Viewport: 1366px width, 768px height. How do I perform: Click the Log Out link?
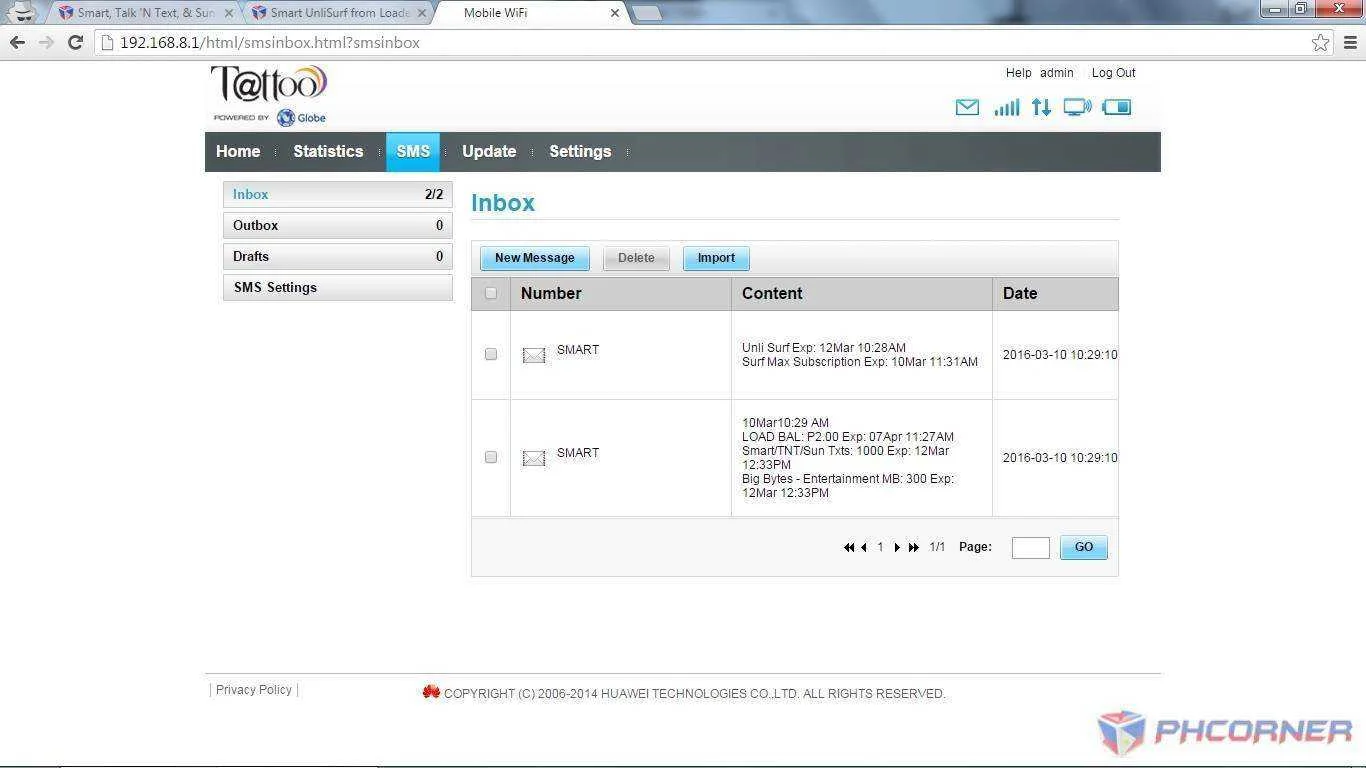tap(1113, 73)
